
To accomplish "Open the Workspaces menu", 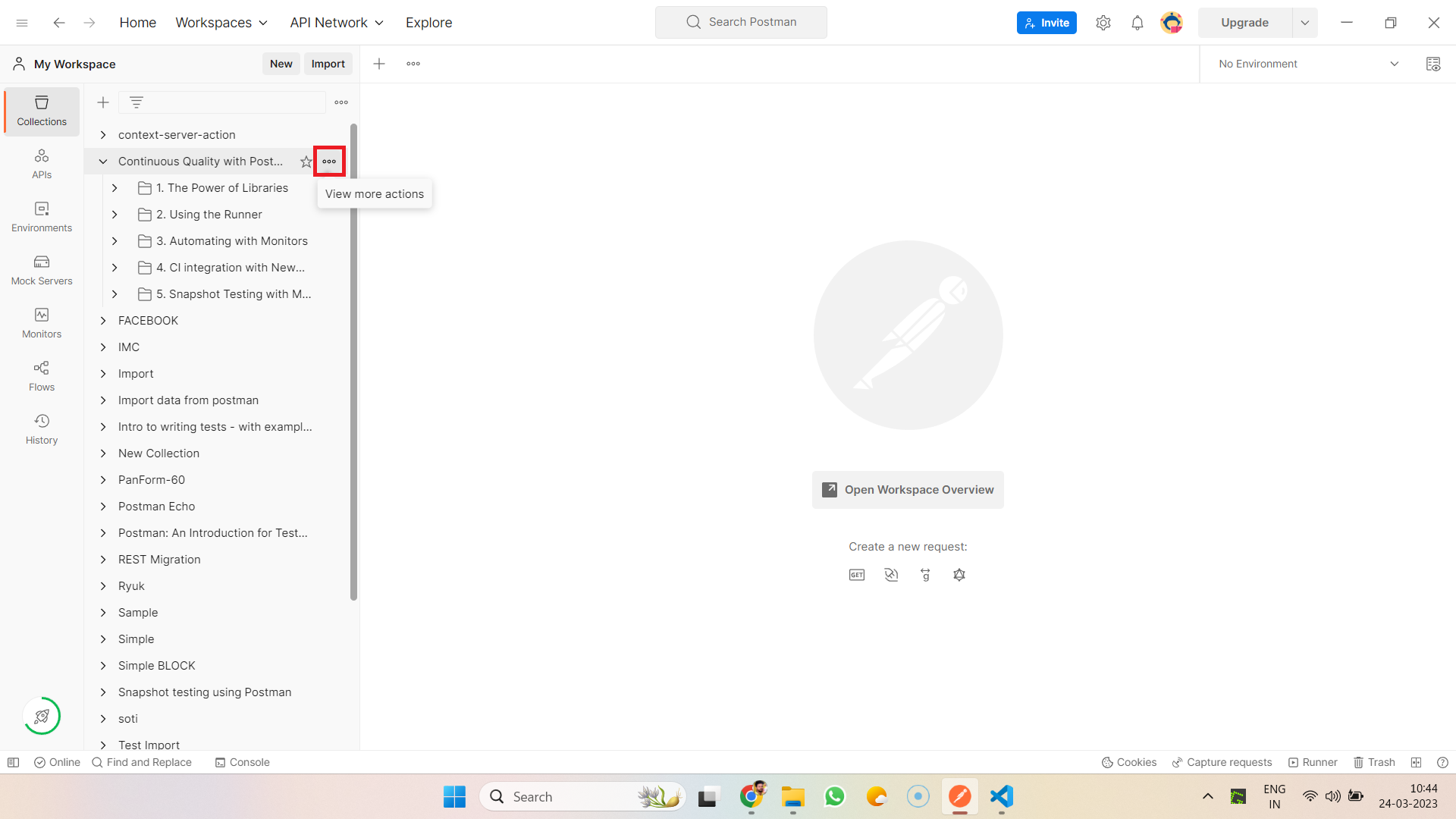I will pos(221,23).
